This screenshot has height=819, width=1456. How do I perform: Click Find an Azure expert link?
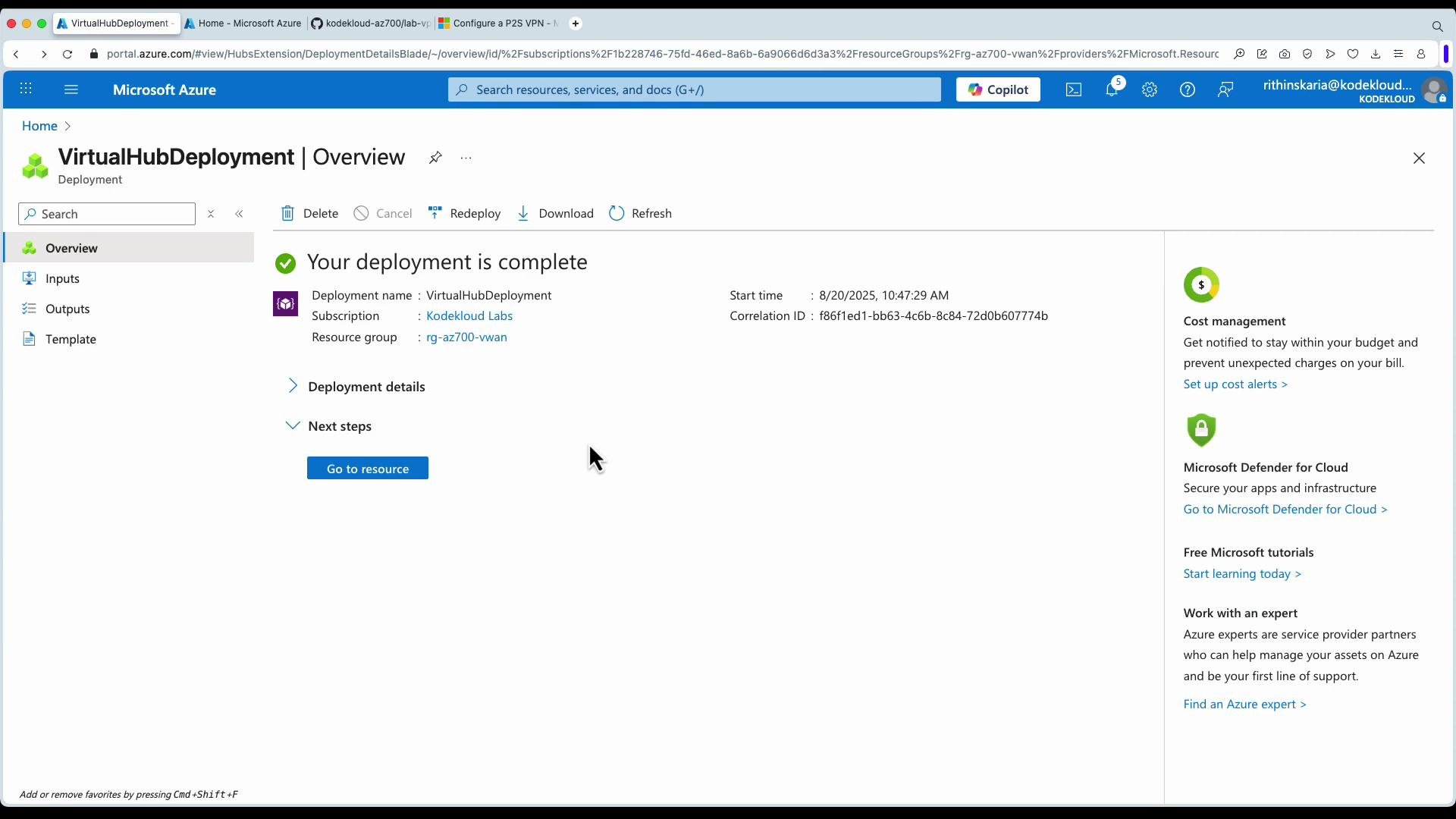(1244, 704)
